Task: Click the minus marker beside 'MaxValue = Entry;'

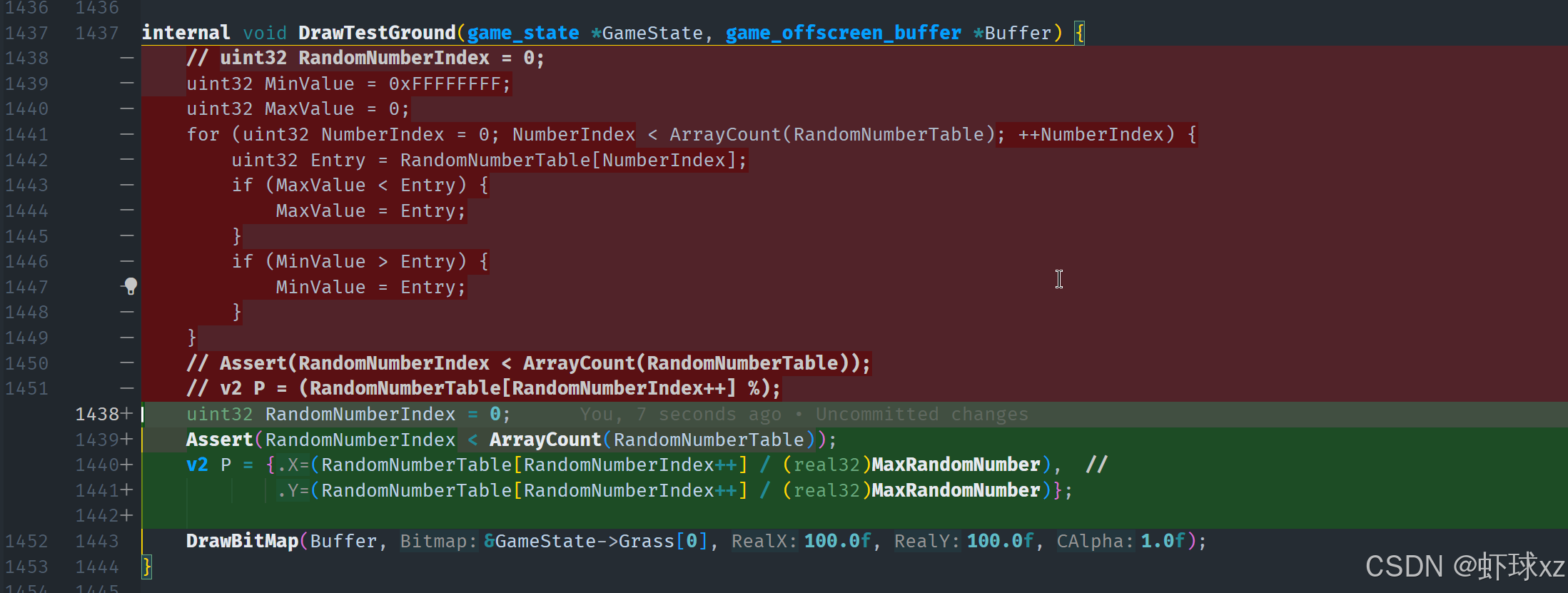Action: [x=127, y=211]
